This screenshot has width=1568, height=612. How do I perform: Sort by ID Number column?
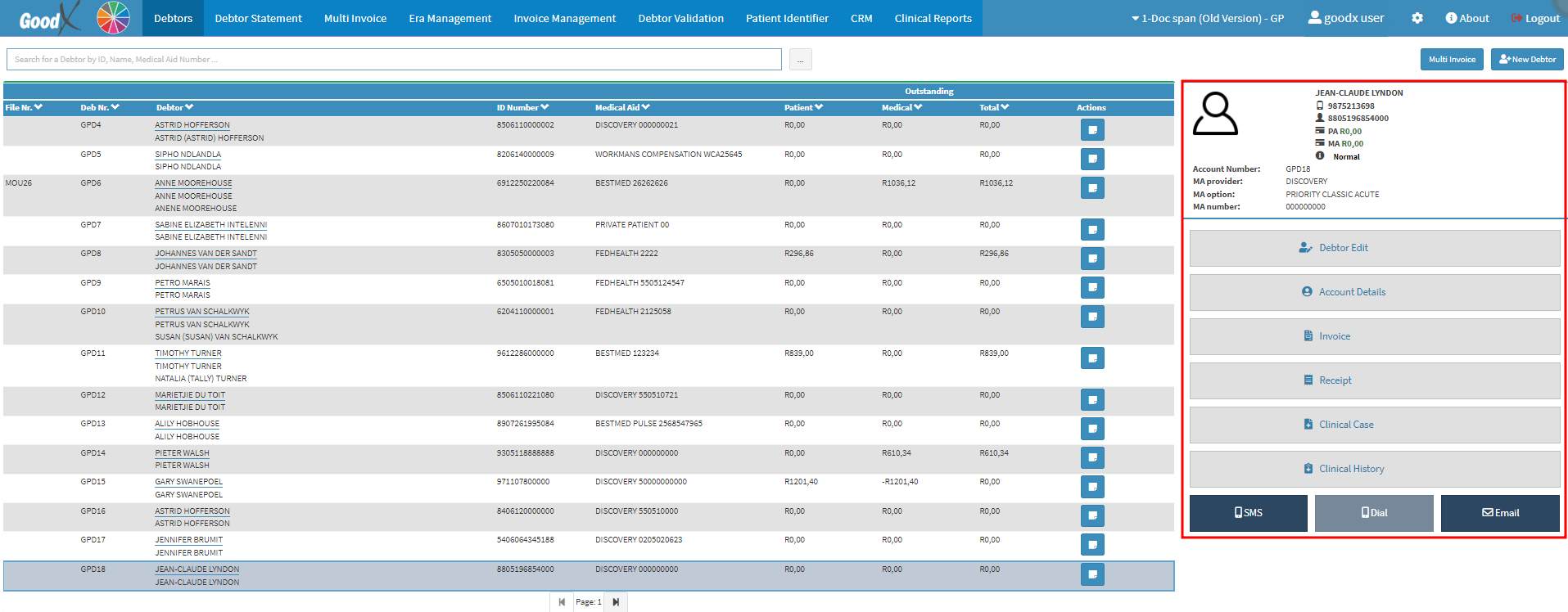click(522, 107)
